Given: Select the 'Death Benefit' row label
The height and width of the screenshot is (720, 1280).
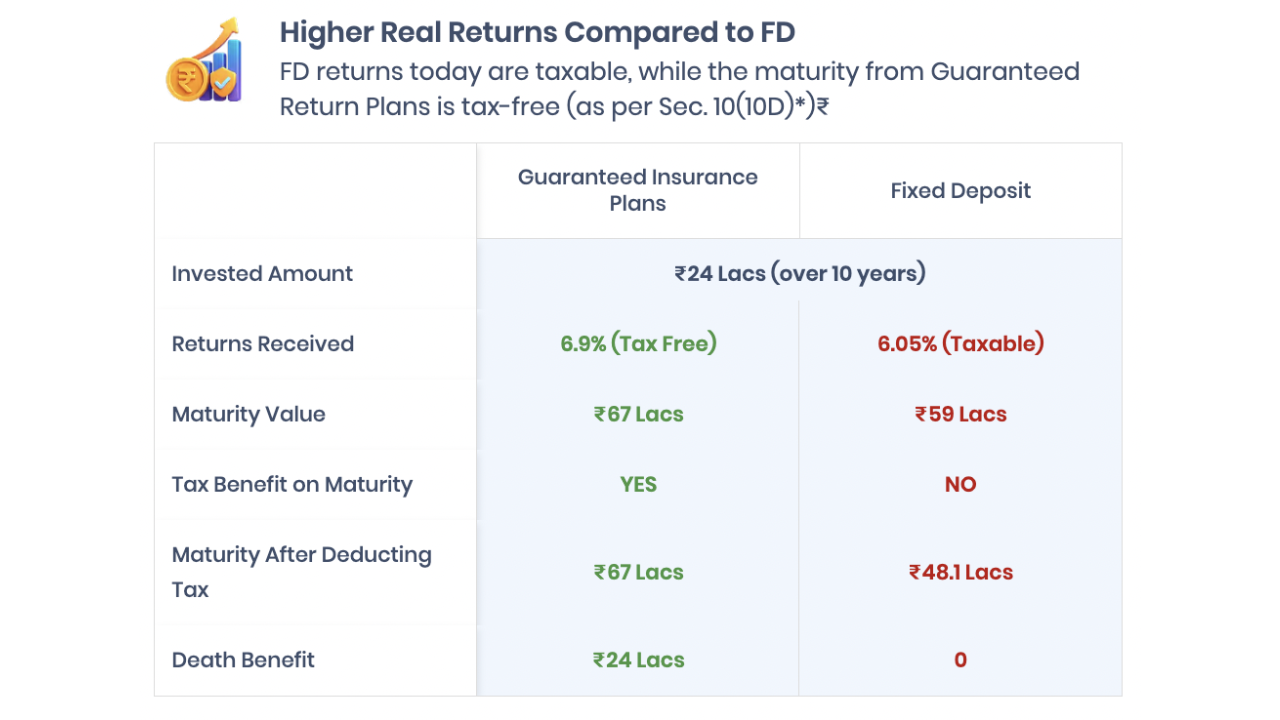Looking at the screenshot, I should (x=243, y=660).
